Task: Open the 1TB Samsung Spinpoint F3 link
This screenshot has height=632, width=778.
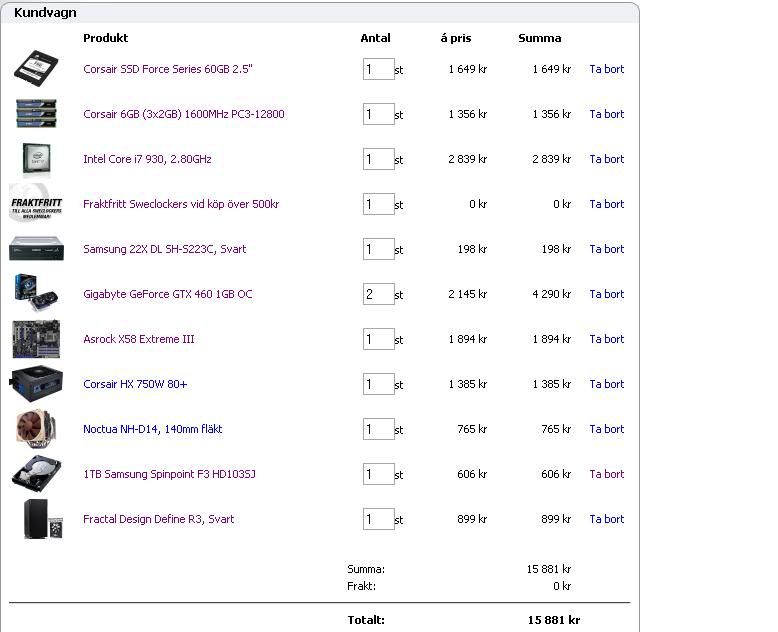Action: (x=169, y=474)
